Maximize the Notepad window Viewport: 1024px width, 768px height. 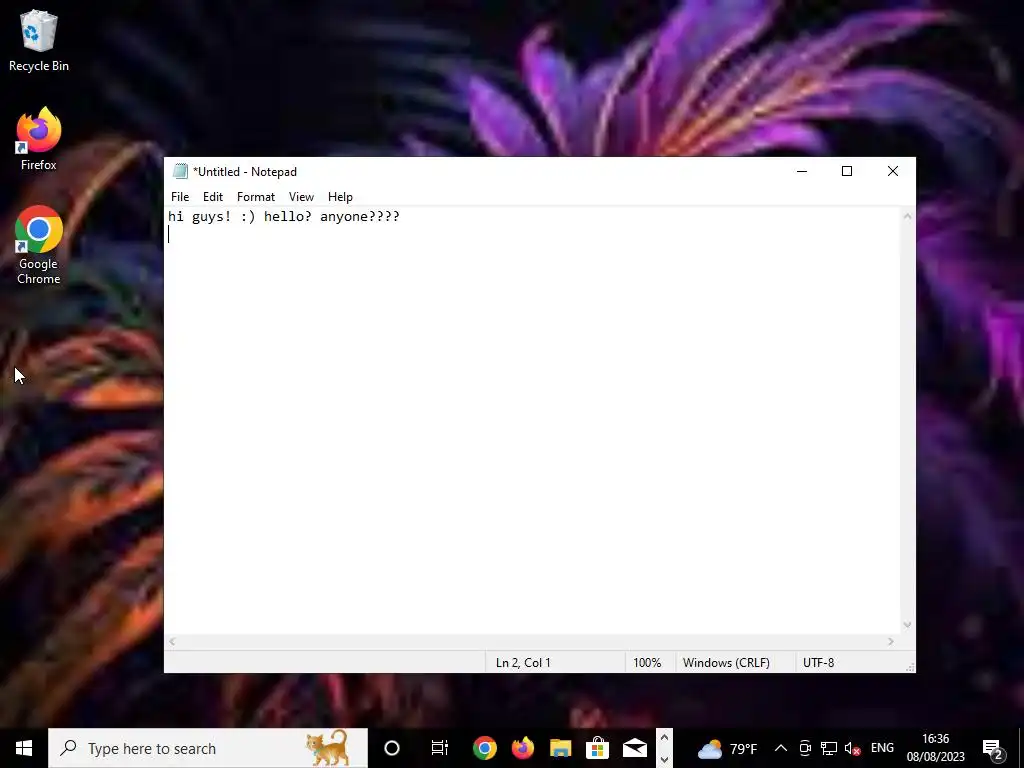click(x=847, y=171)
